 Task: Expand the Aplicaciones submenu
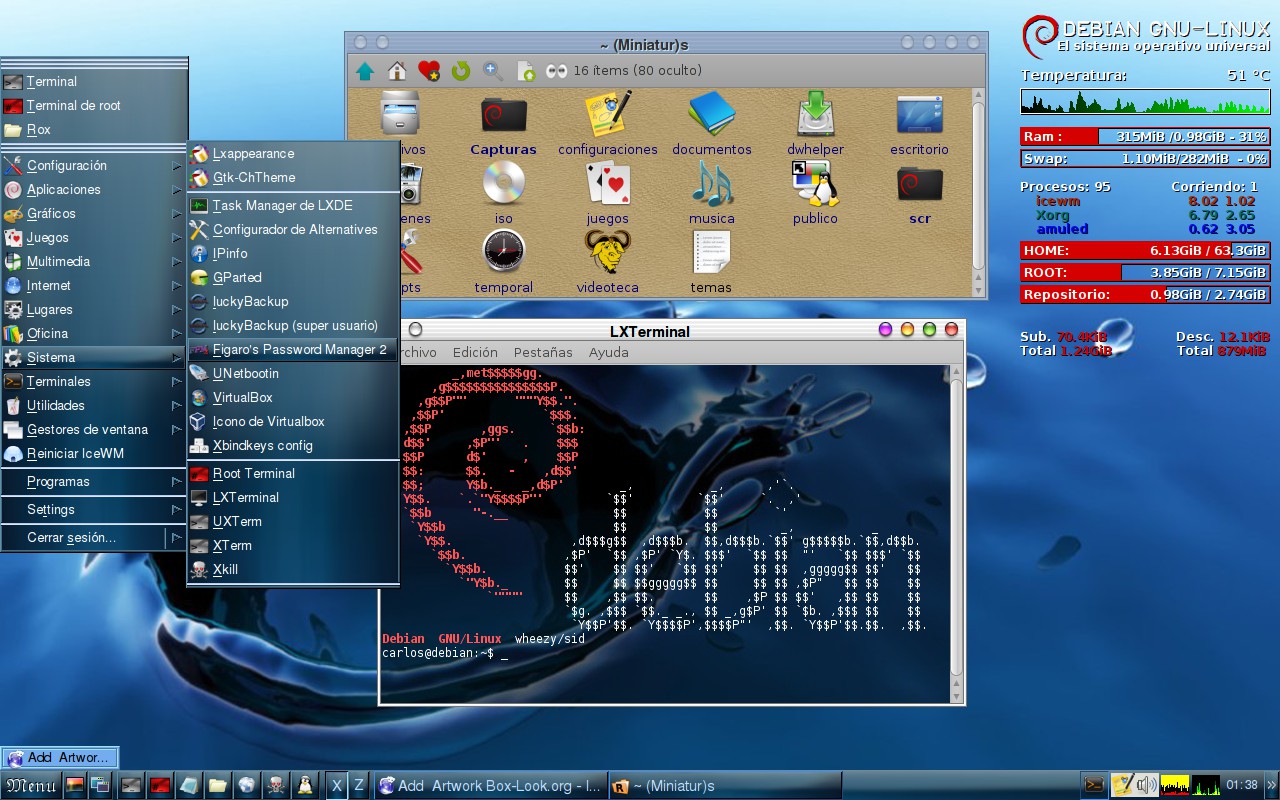(94, 189)
